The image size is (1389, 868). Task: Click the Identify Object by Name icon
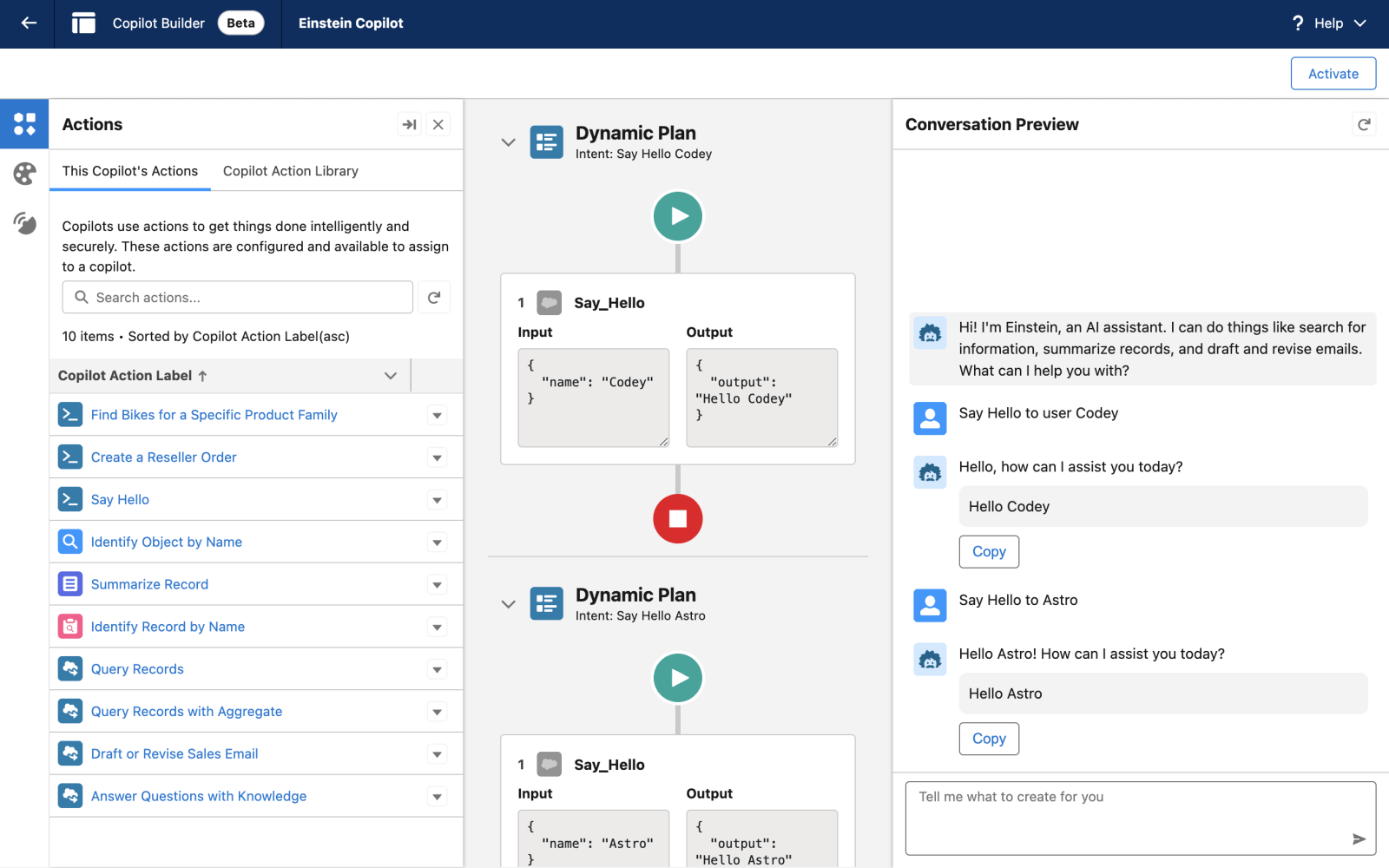70,542
